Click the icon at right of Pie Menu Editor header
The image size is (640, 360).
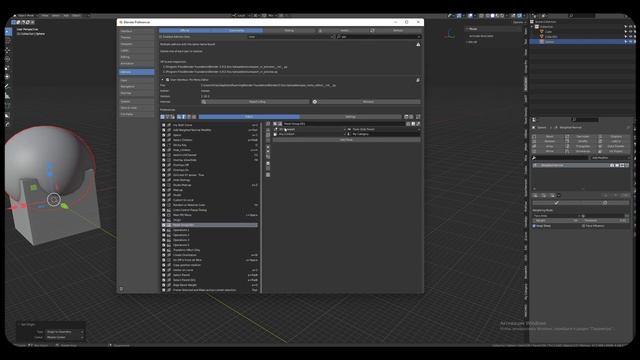tap(418, 80)
